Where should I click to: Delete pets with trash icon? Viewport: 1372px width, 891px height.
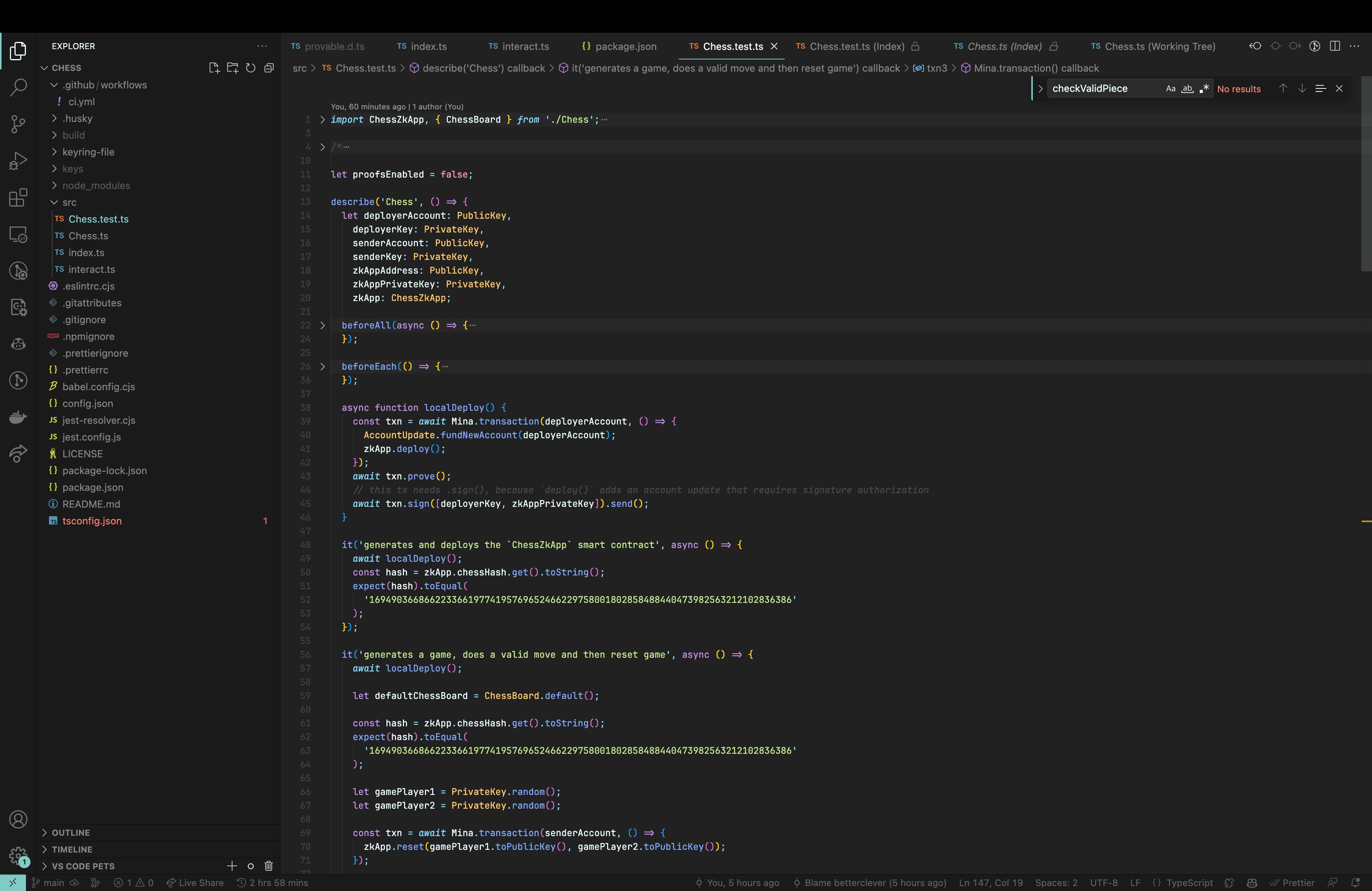[269, 865]
